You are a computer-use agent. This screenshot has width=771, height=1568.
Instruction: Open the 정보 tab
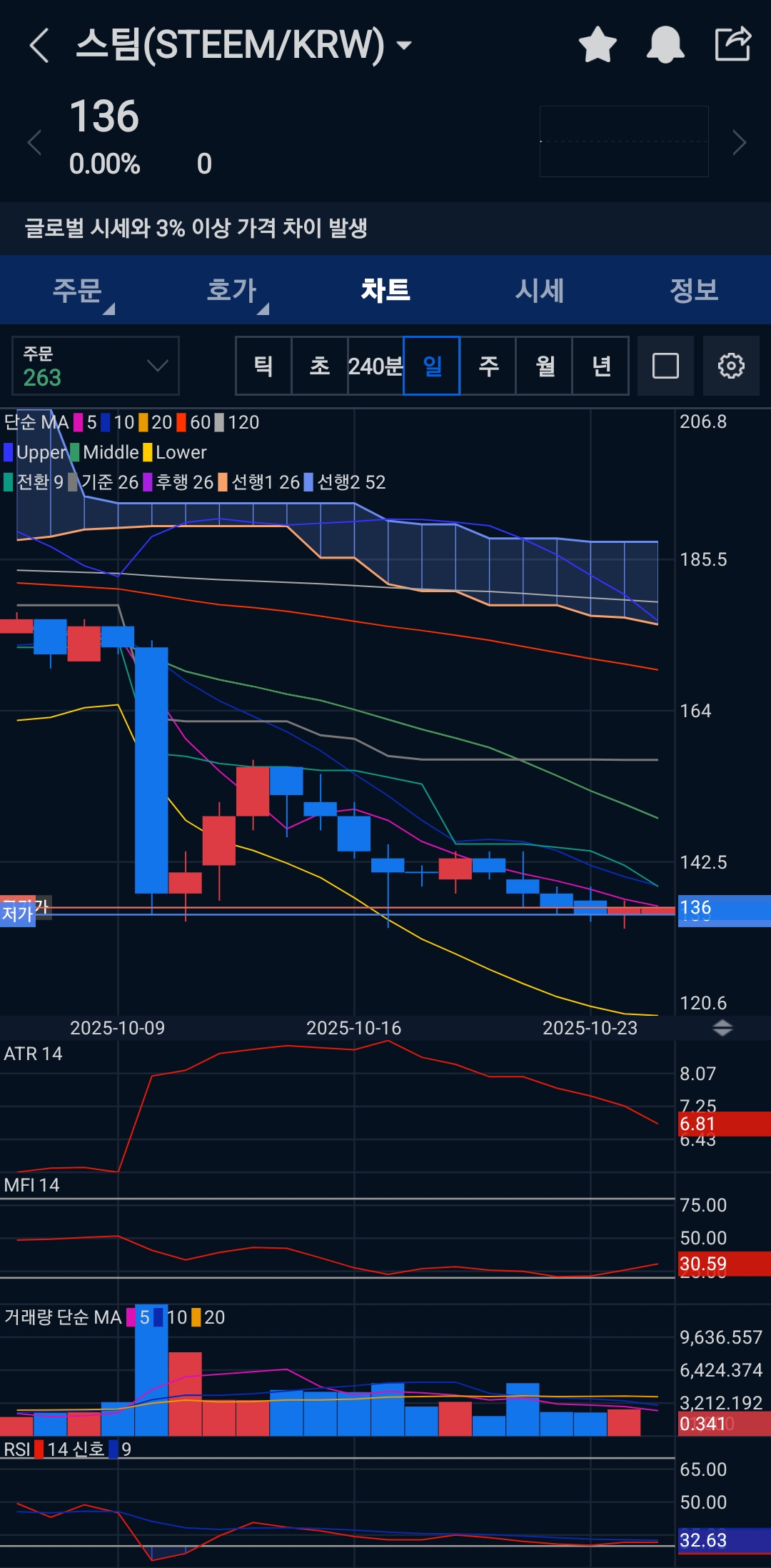(694, 290)
